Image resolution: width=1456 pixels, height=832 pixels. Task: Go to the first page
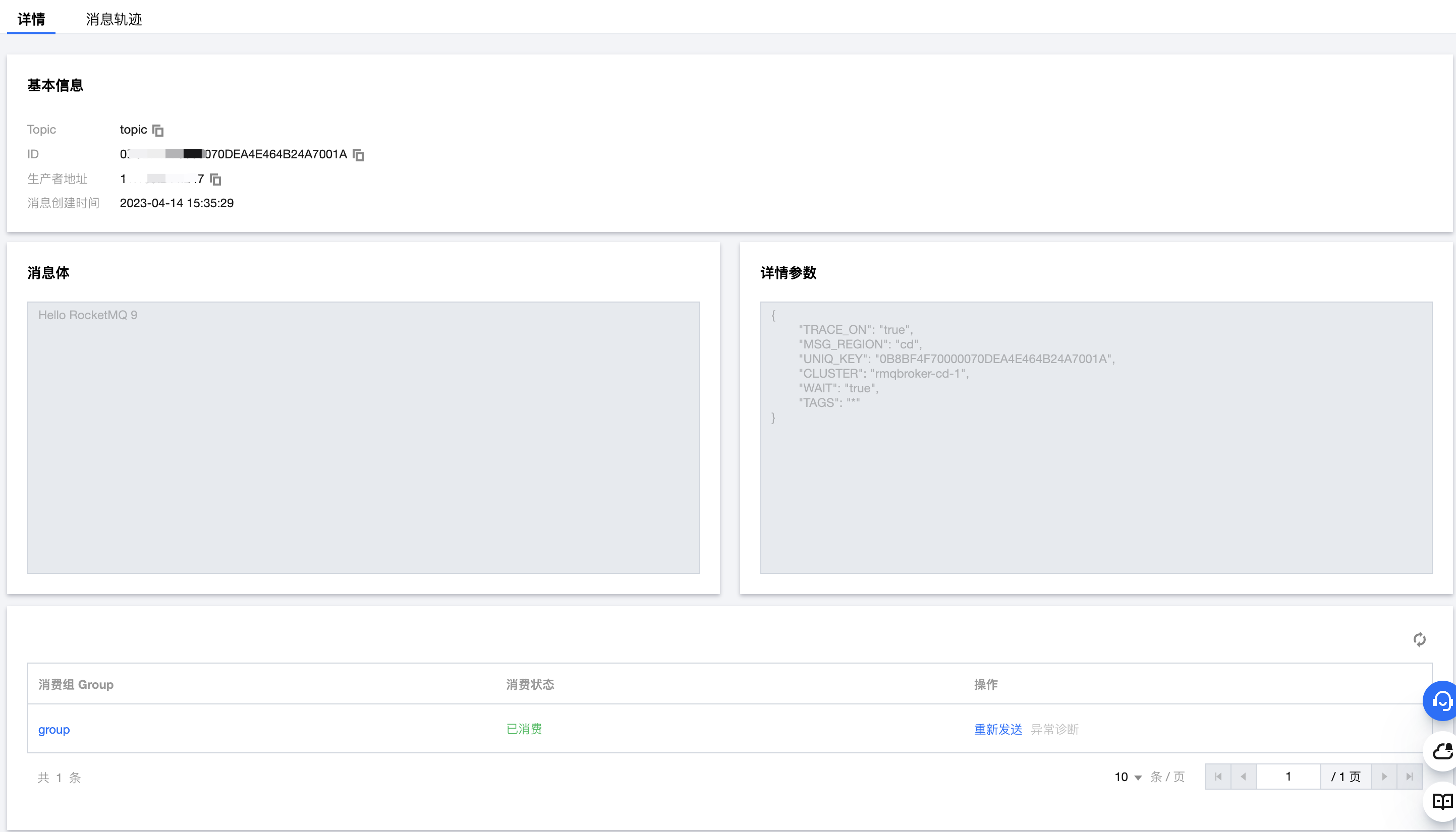[x=1218, y=777]
